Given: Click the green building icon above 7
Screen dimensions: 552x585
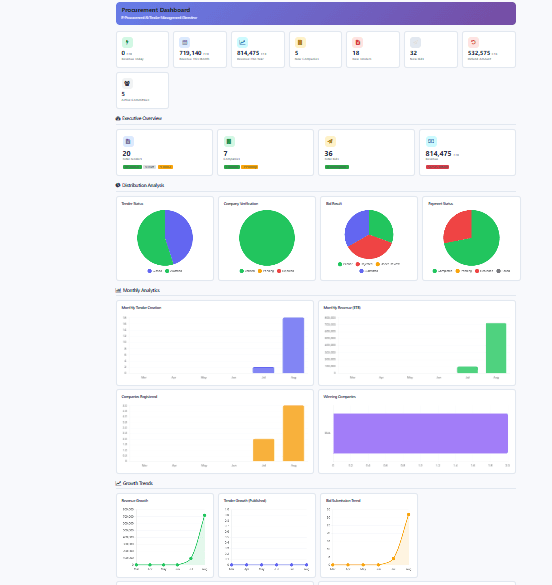Looking at the screenshot, I should tap(229, 141).
